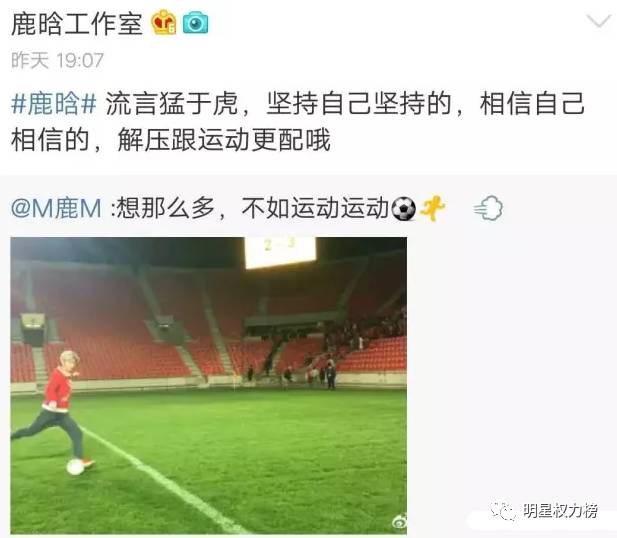Click the white soccer ball in photo
This screenshot has height=538, width=617.
pos(75,466)
